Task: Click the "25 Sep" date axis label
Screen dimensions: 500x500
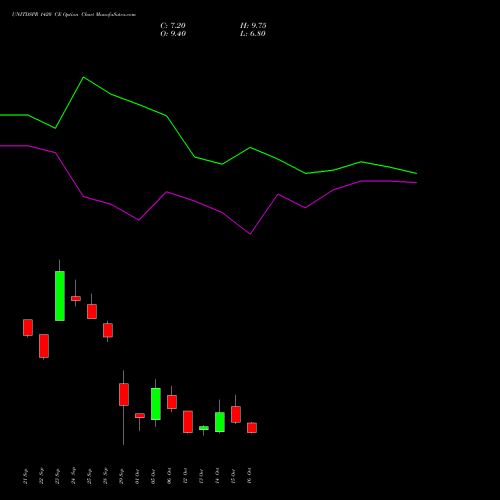Action: 89,476
